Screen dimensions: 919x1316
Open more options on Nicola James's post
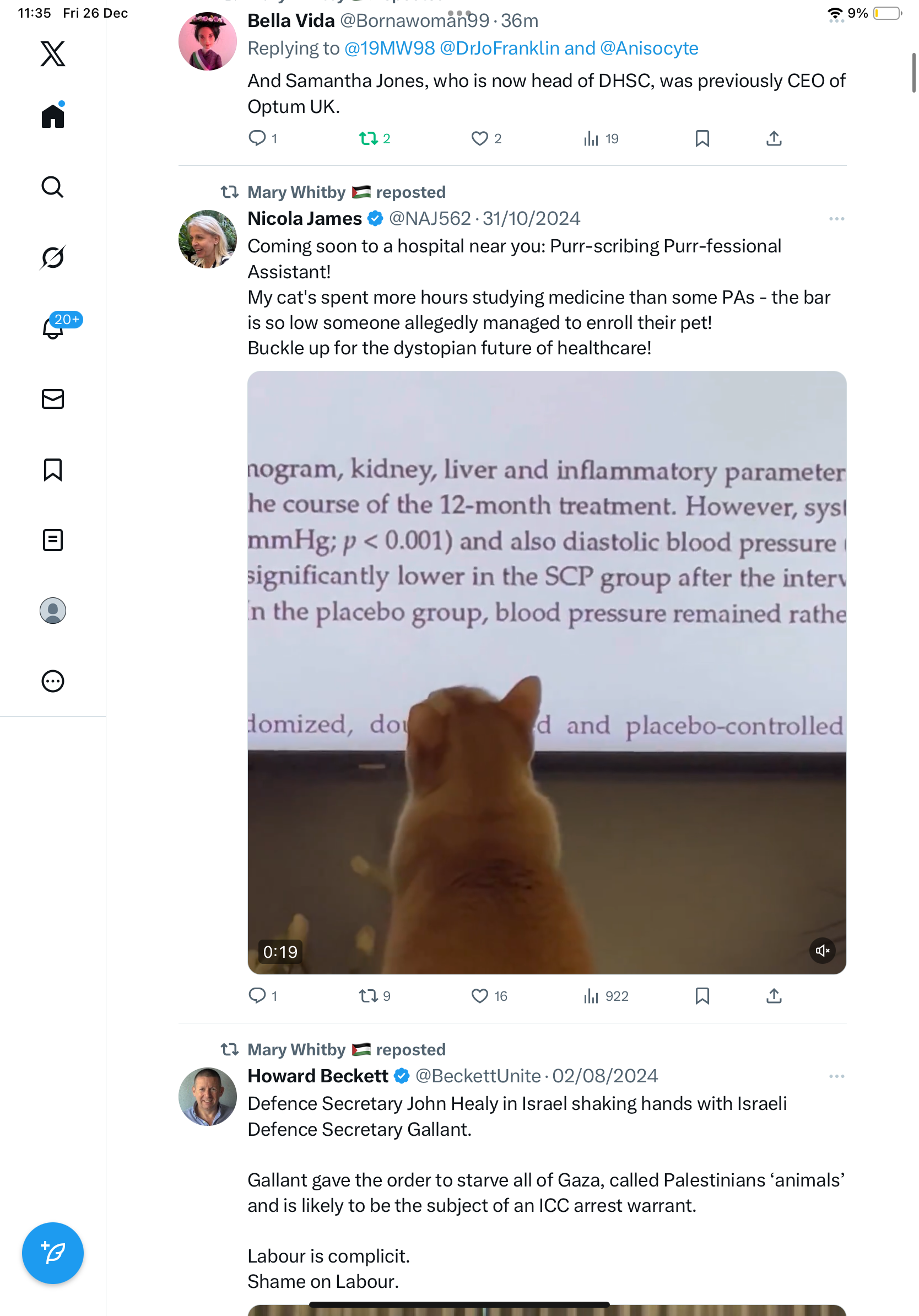[x=836, y=219]
